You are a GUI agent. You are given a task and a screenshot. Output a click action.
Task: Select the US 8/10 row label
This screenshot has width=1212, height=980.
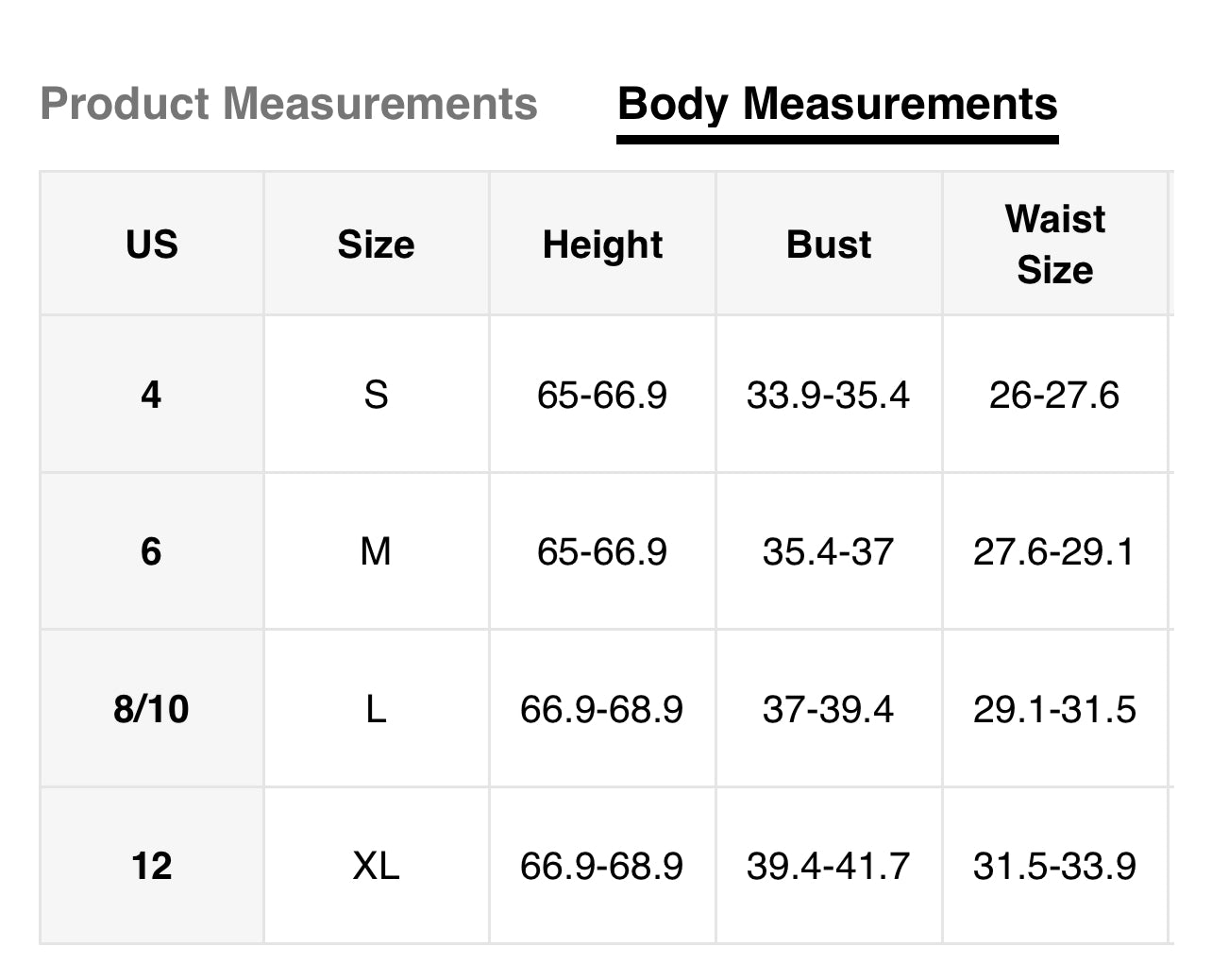click(x=151, y=709)
